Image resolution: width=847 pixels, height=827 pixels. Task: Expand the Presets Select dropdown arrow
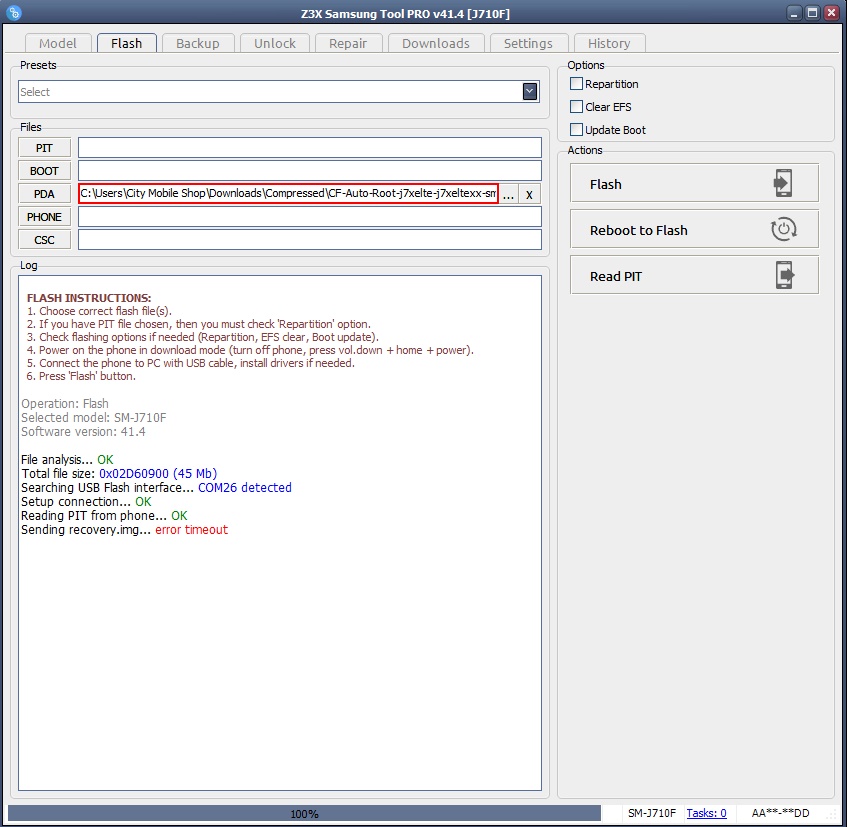pos(529,91)
